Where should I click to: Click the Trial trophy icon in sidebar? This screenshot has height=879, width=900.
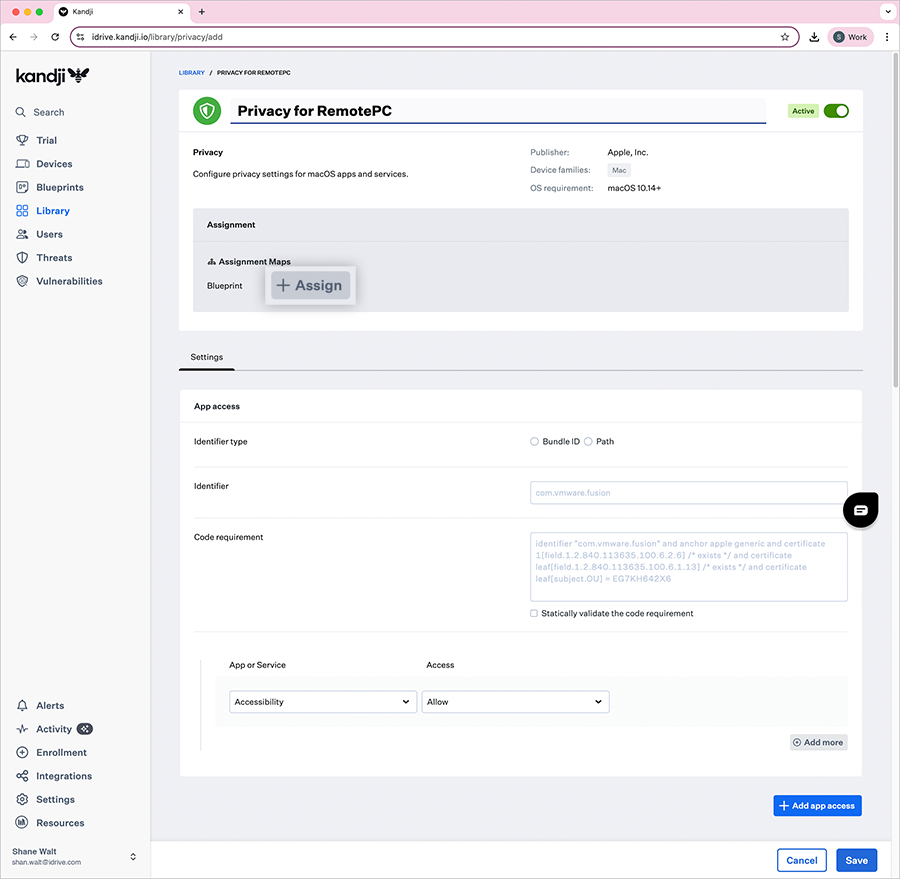(22, 140)
